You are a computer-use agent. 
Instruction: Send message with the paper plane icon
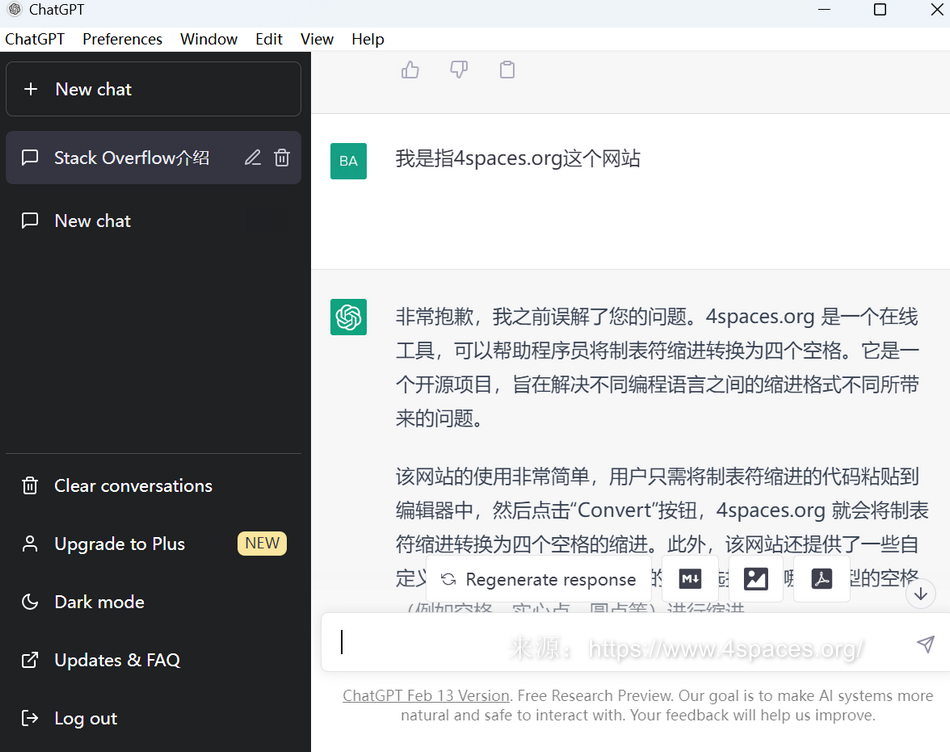point(925,644)
